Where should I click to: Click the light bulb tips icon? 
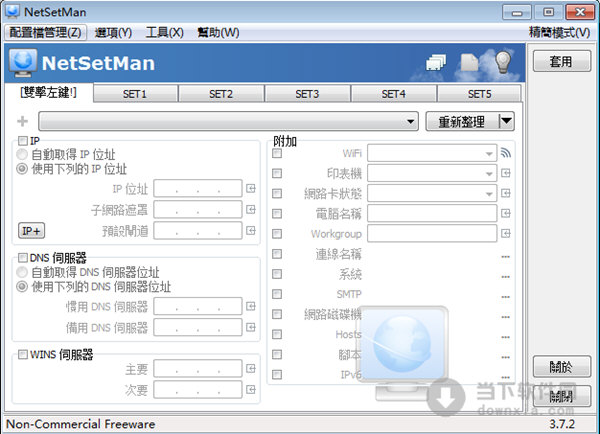(503, 61)
